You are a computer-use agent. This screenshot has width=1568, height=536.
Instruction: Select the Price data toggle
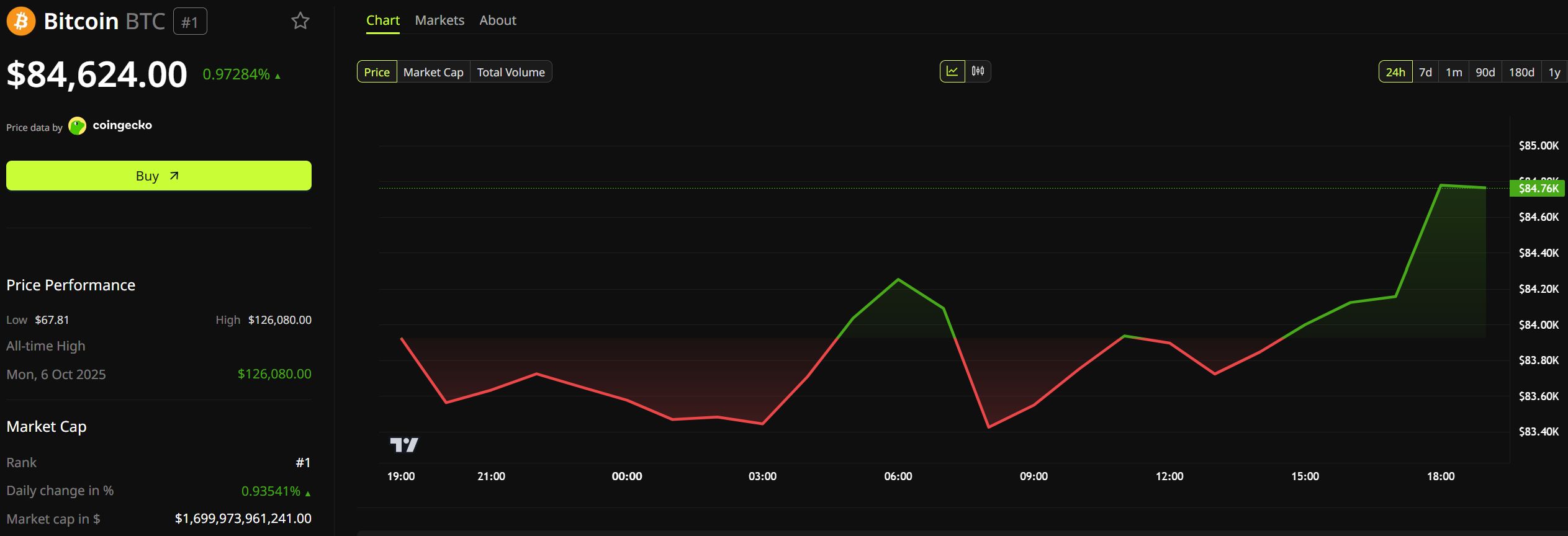377,72
